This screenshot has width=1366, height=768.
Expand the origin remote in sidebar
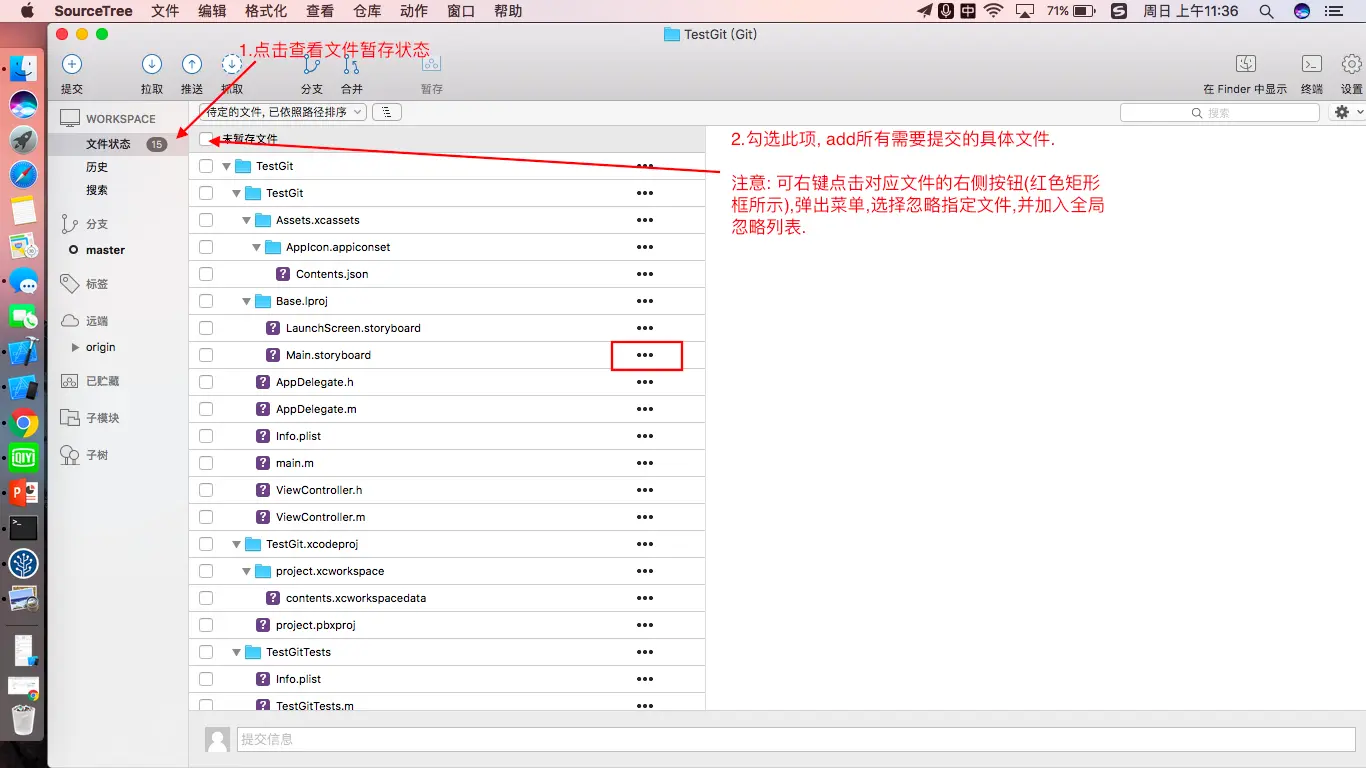(x=76, y=347)
